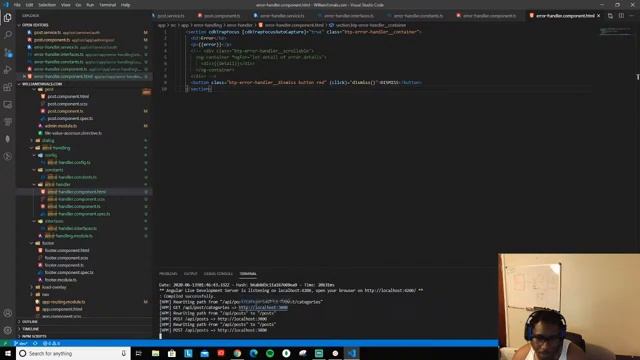Expand the Timeline section
This screenshot has width=640, height=360.
coord(30,329)
